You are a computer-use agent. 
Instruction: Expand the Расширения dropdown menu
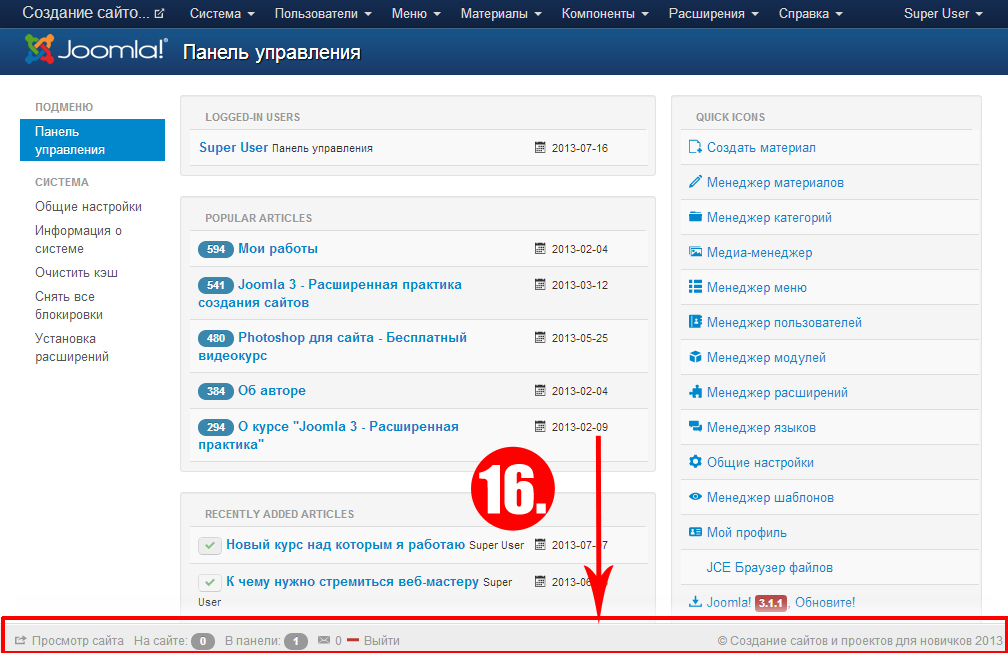[x=713, y=14]
